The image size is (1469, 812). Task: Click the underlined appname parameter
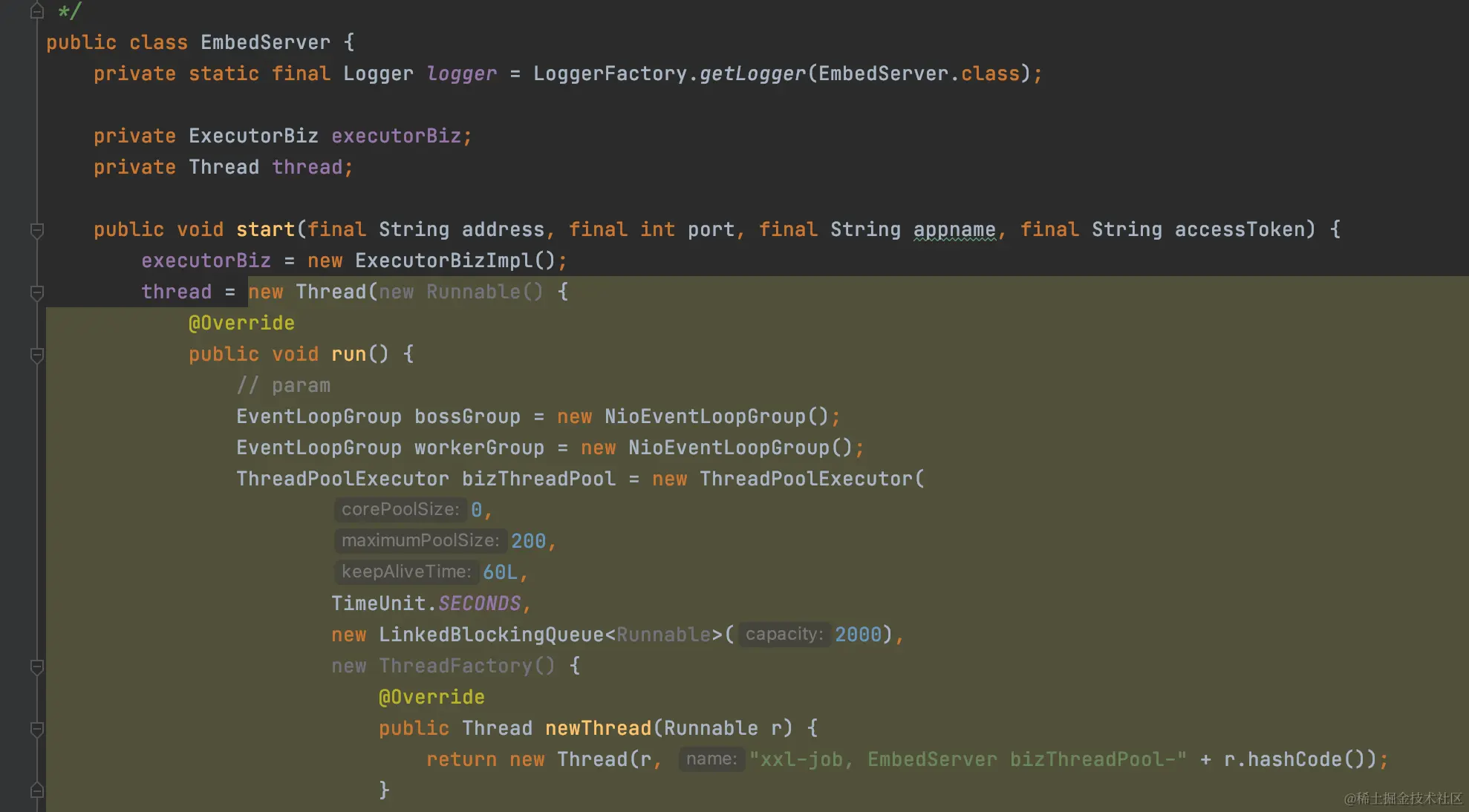(954, 230)
